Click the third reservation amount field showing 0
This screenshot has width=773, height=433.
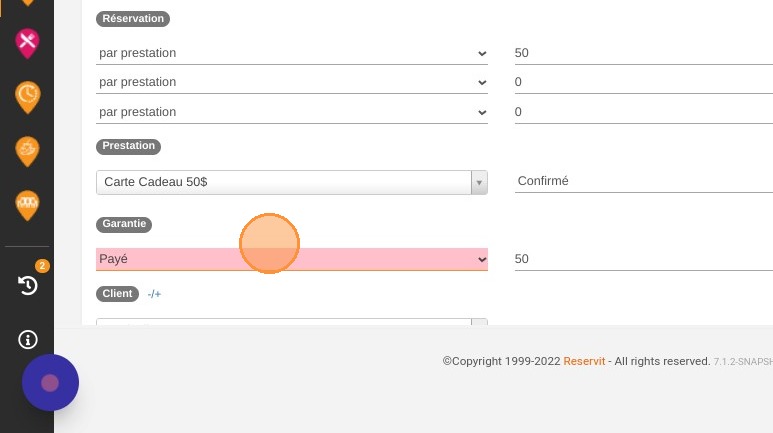(643, 112)
